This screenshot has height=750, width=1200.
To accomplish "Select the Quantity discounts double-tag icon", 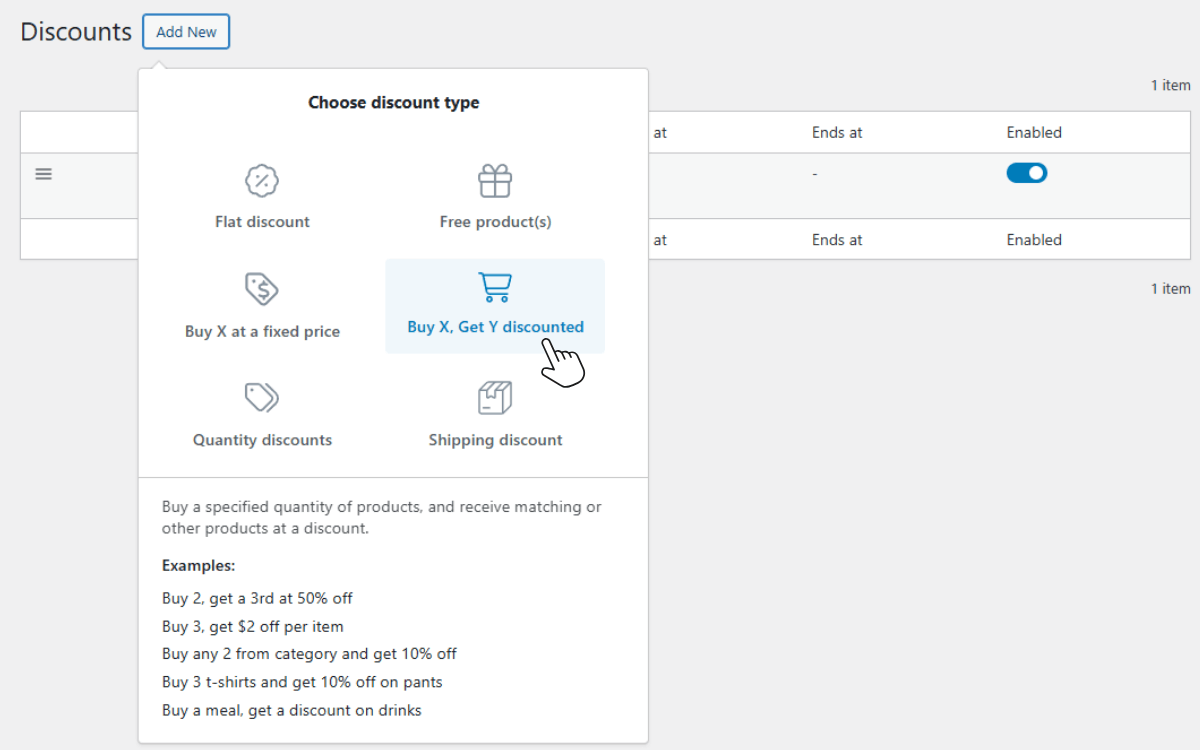I will [x=262, y=397].
